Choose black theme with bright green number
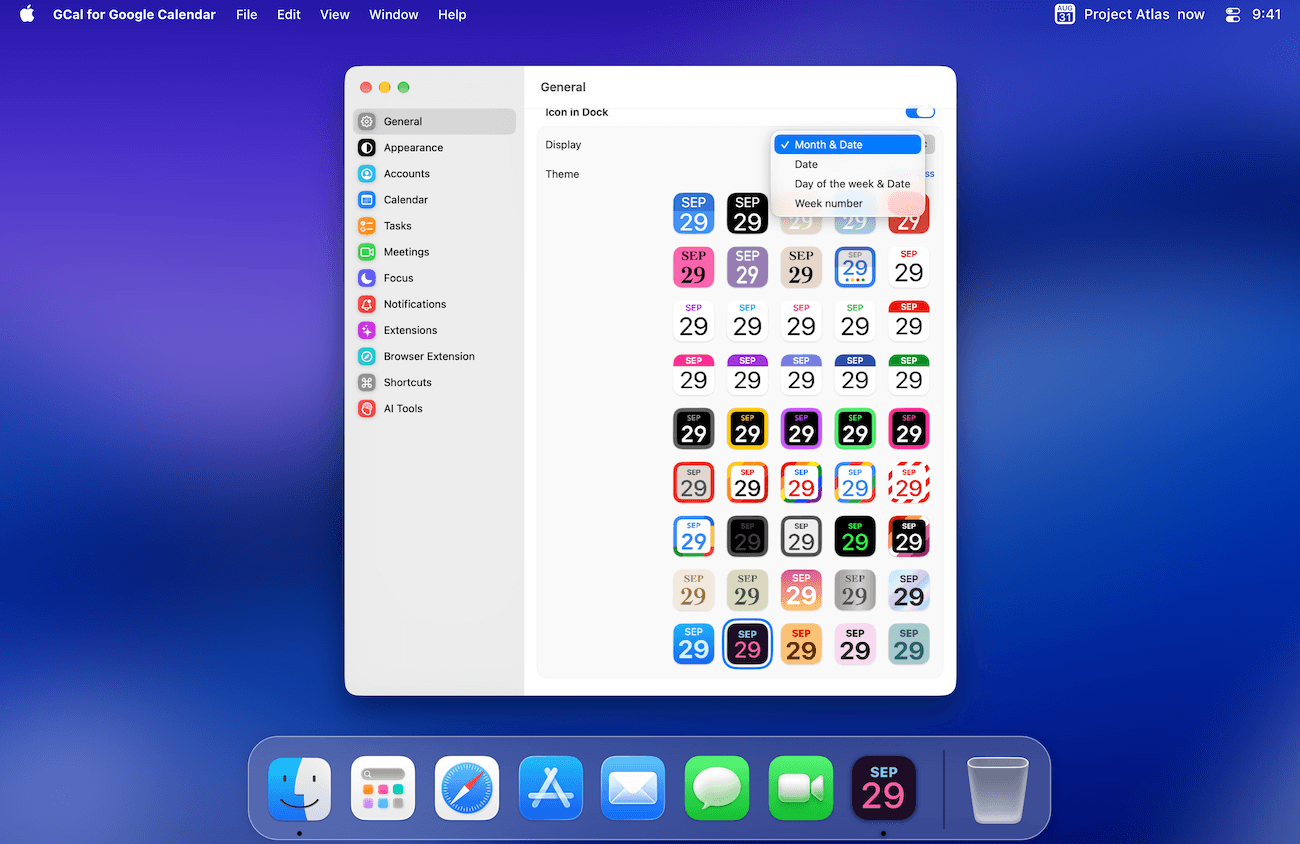The width and height of the screenshot is (1300, 844). point(855,536)
